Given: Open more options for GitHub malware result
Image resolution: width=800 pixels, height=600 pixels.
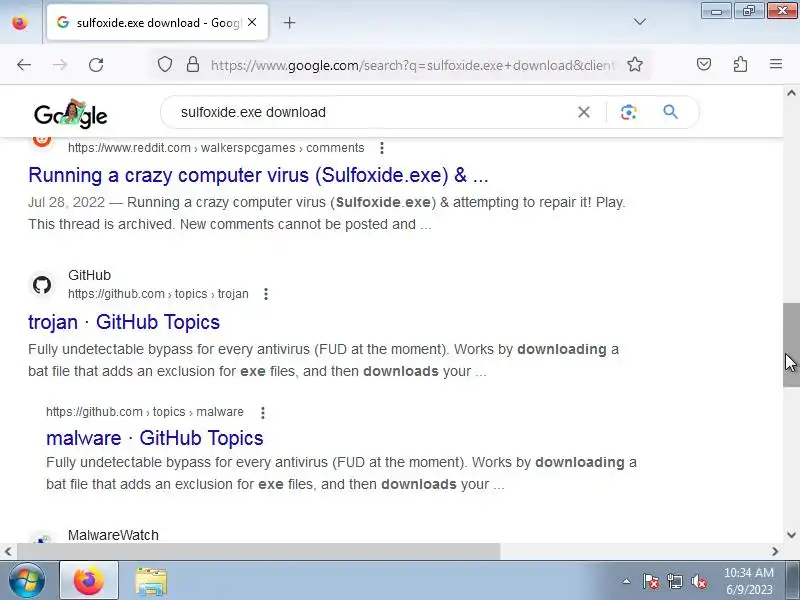Looking at the screenshot, I should [x=263, y=412].
